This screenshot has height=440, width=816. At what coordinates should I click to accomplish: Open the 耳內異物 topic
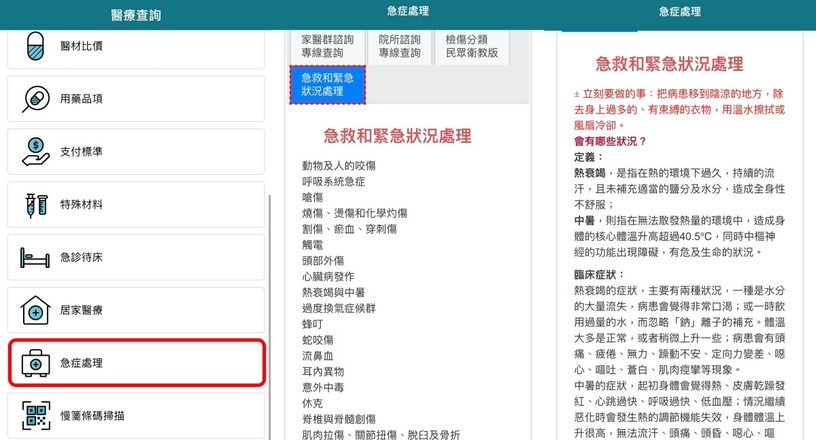tap(323, 372)
